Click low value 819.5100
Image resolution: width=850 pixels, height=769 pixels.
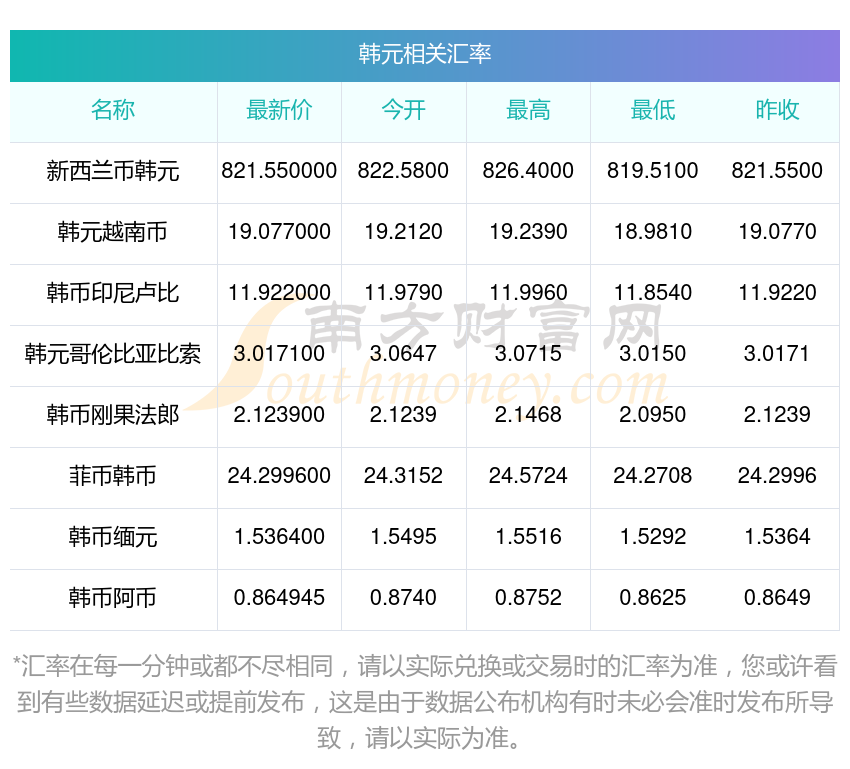[x=653, y=171]
